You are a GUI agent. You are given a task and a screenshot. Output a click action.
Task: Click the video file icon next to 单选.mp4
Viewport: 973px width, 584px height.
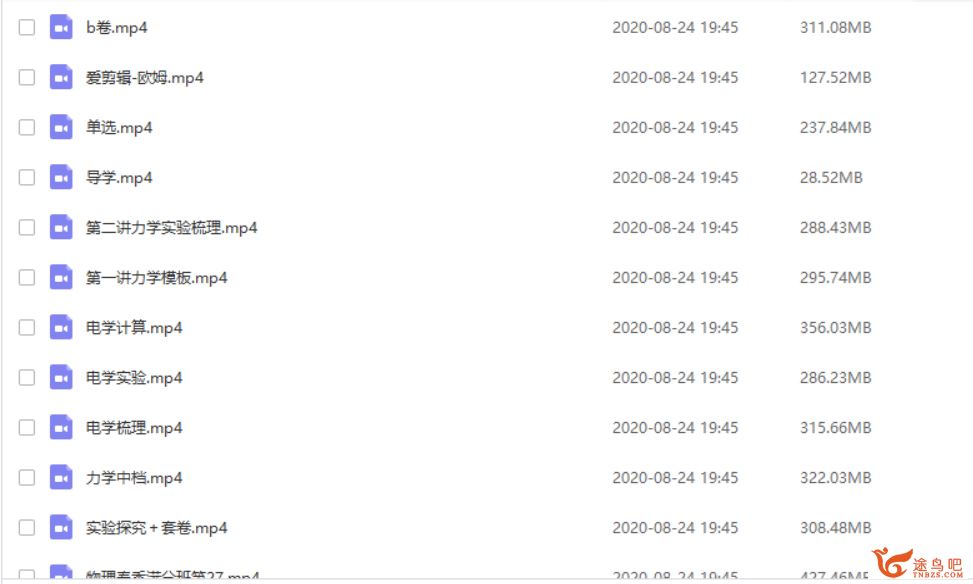61,127
